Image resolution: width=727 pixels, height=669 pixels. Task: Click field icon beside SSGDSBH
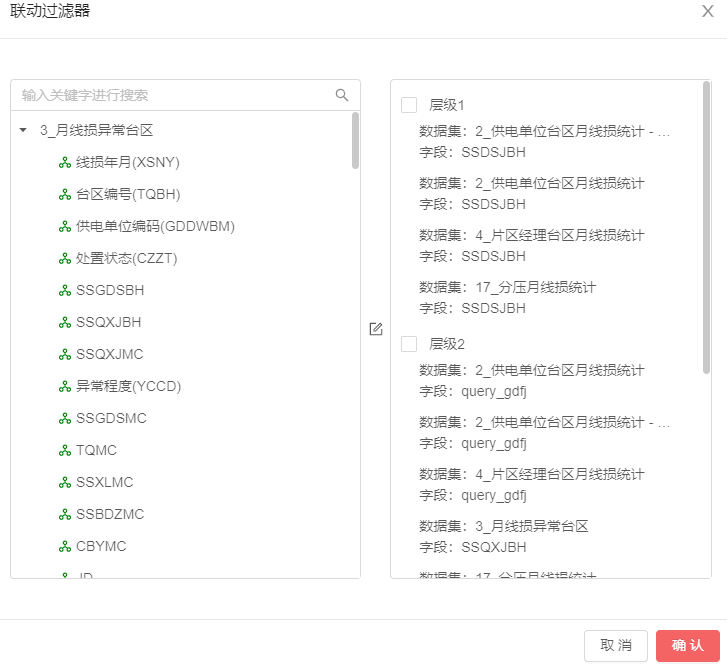[x=65, y=290]
